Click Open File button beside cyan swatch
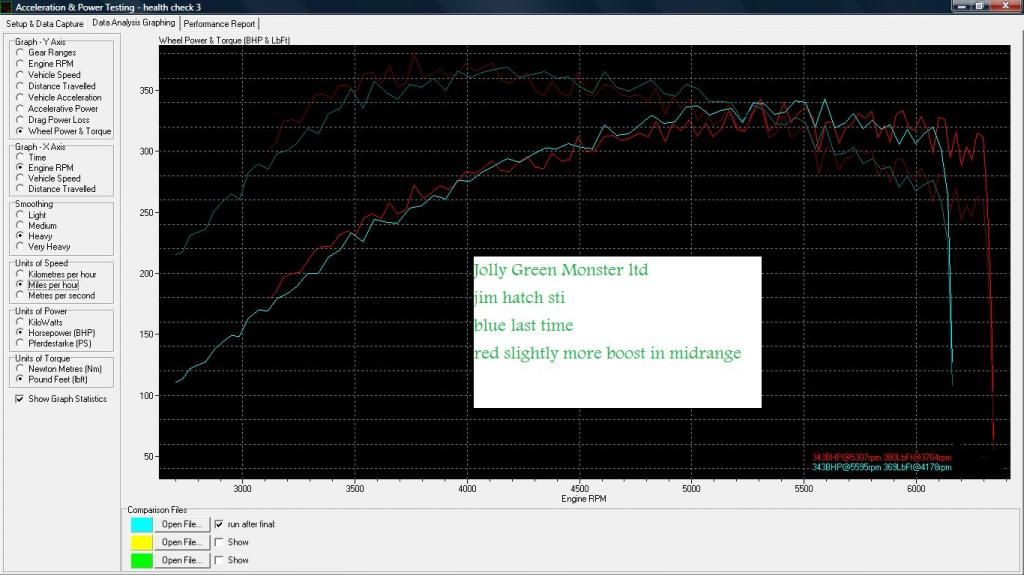Image resolution: width=1024 pixels, height=575 pixels. tap(182, 524)
